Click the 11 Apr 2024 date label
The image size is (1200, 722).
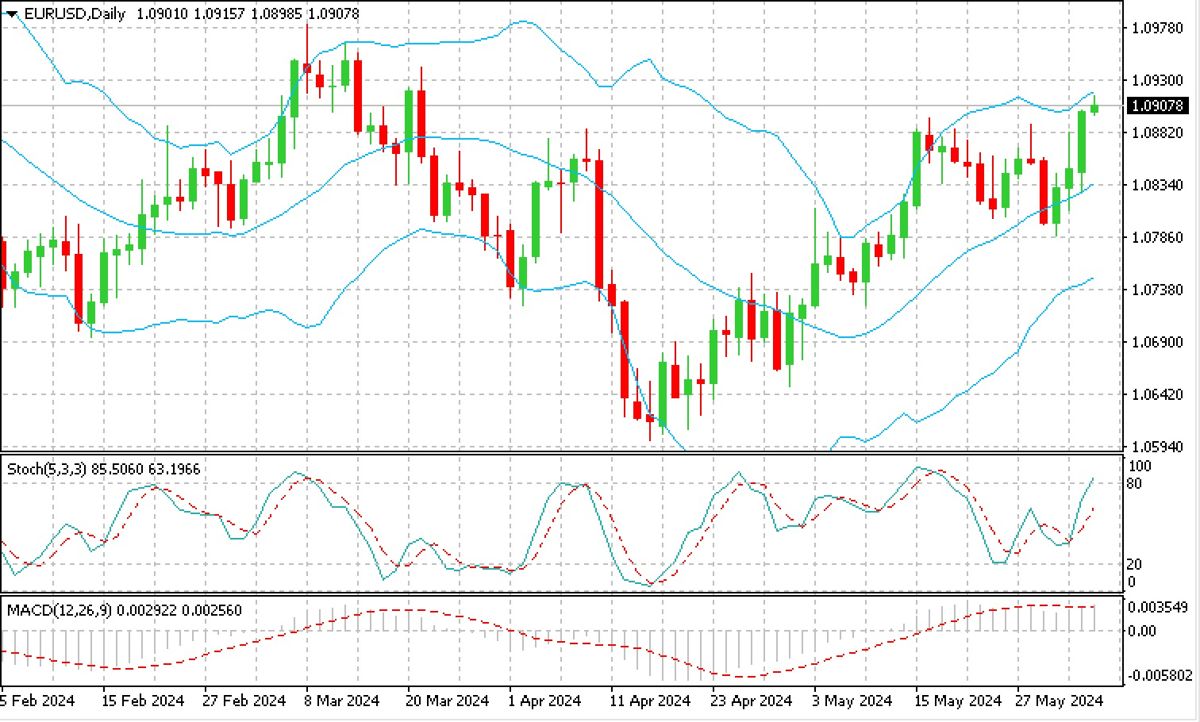point(650,699)
